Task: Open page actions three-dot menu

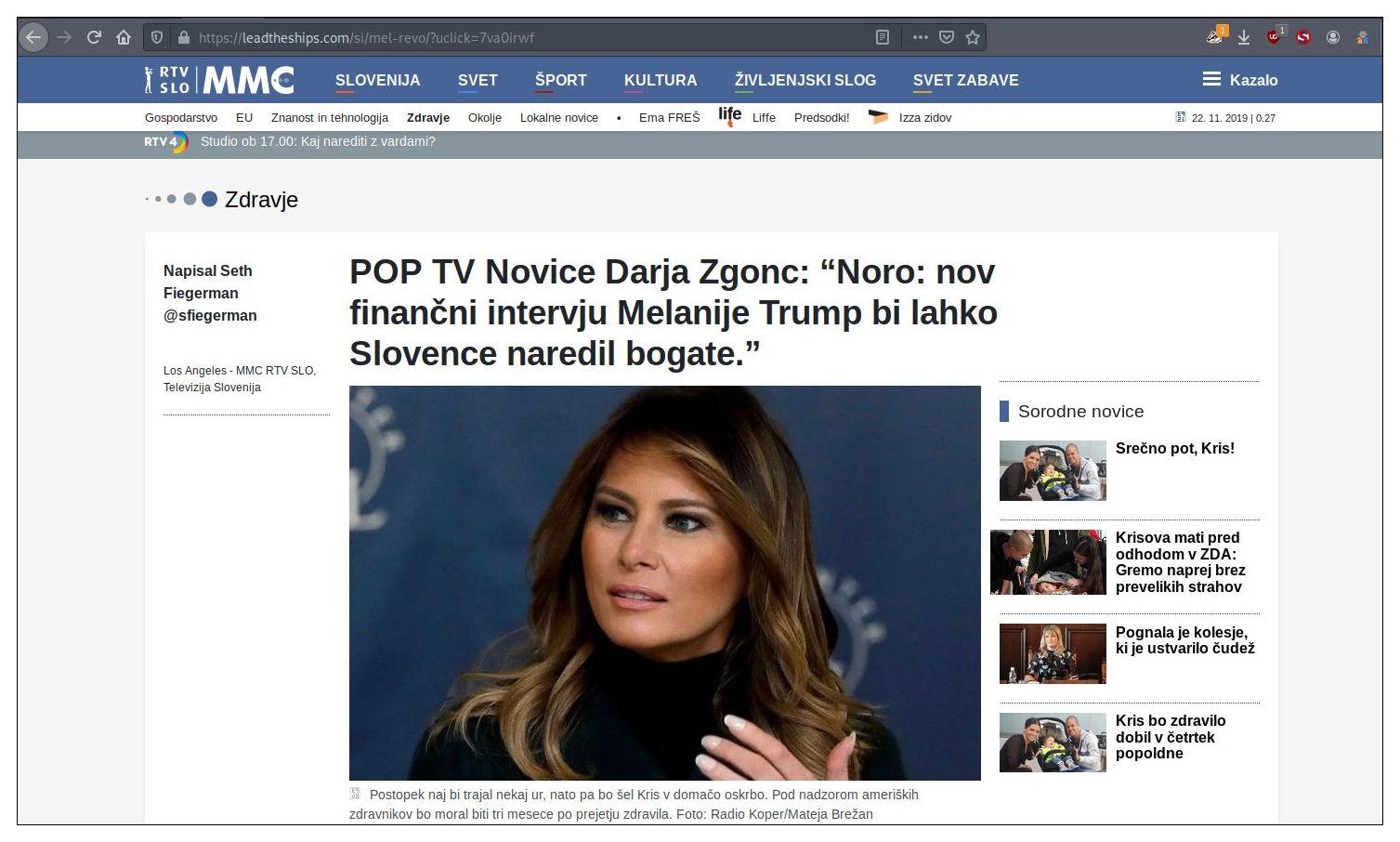Action: point(921,37)
